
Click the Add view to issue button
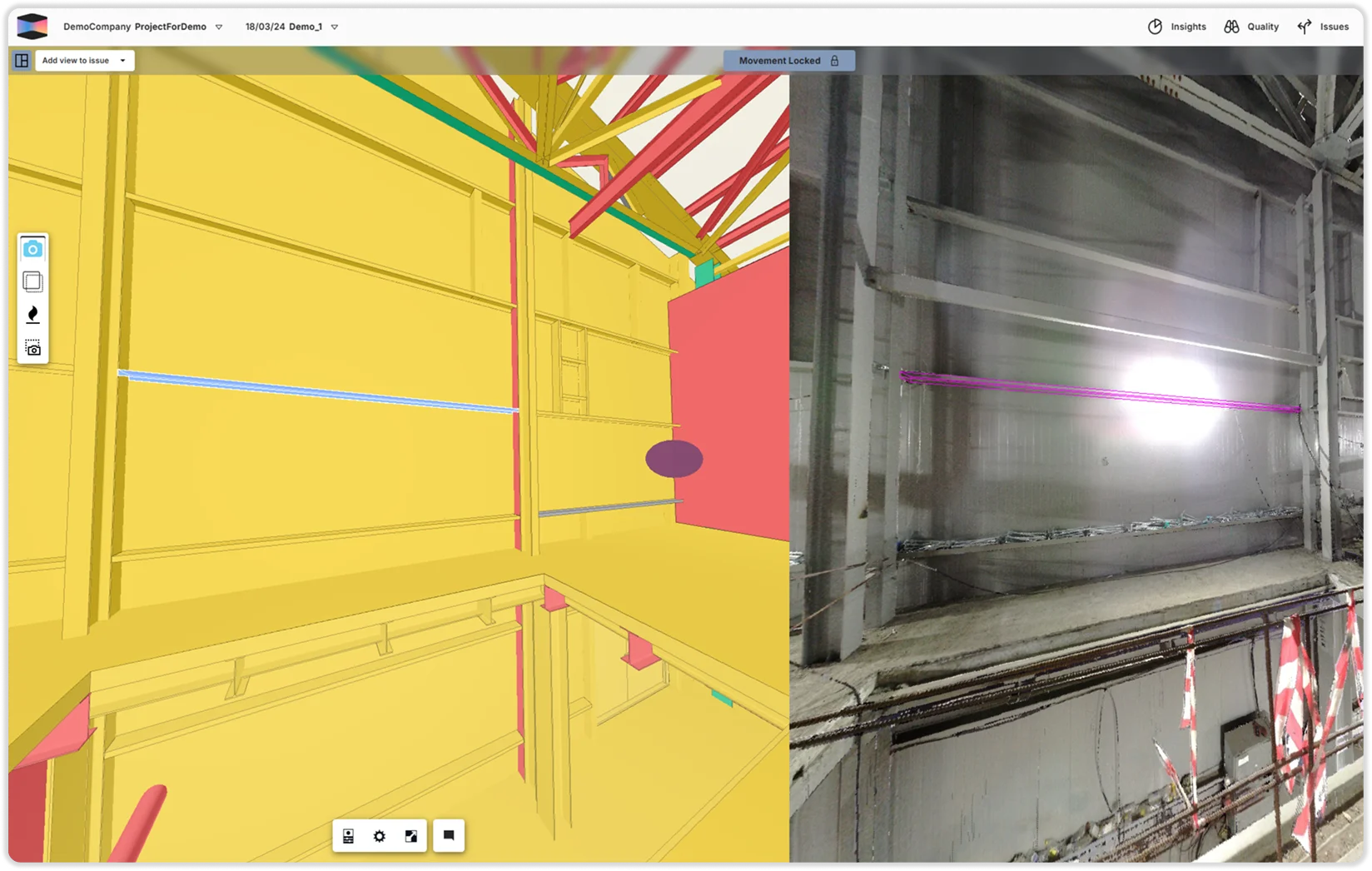click(76, 60)
